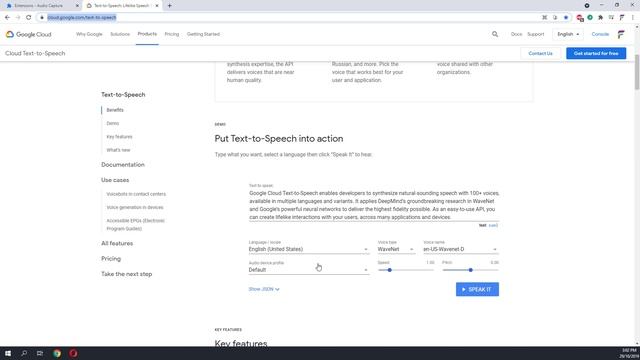Adjust the Speed slider handle

coord(389,270)
